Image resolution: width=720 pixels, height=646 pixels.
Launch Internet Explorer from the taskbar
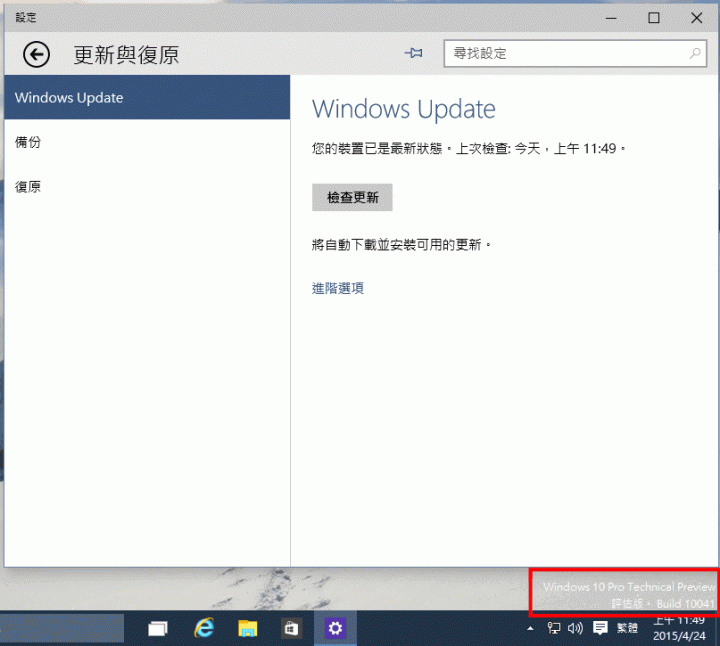(x=204, y=628)
